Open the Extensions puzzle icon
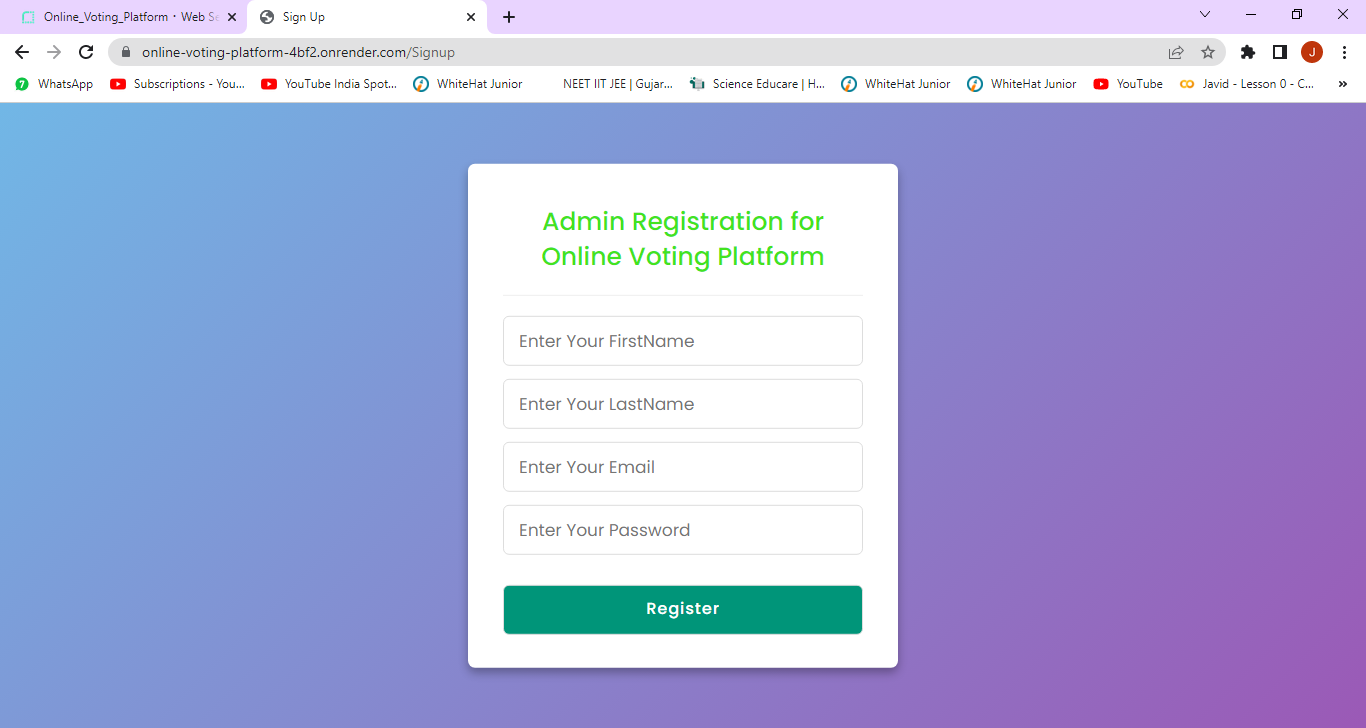1366x728 pixels. 1247,51
